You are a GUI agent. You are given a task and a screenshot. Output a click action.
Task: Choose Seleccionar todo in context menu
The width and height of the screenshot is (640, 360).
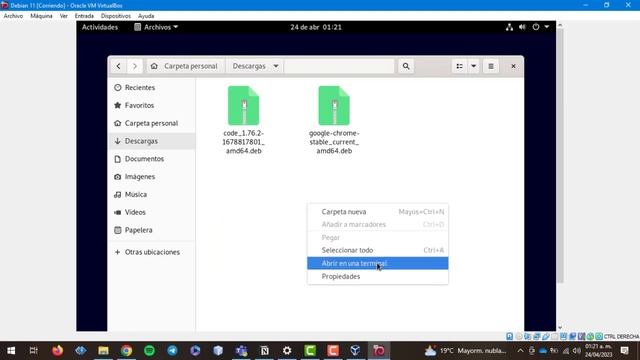coord(378,250)
